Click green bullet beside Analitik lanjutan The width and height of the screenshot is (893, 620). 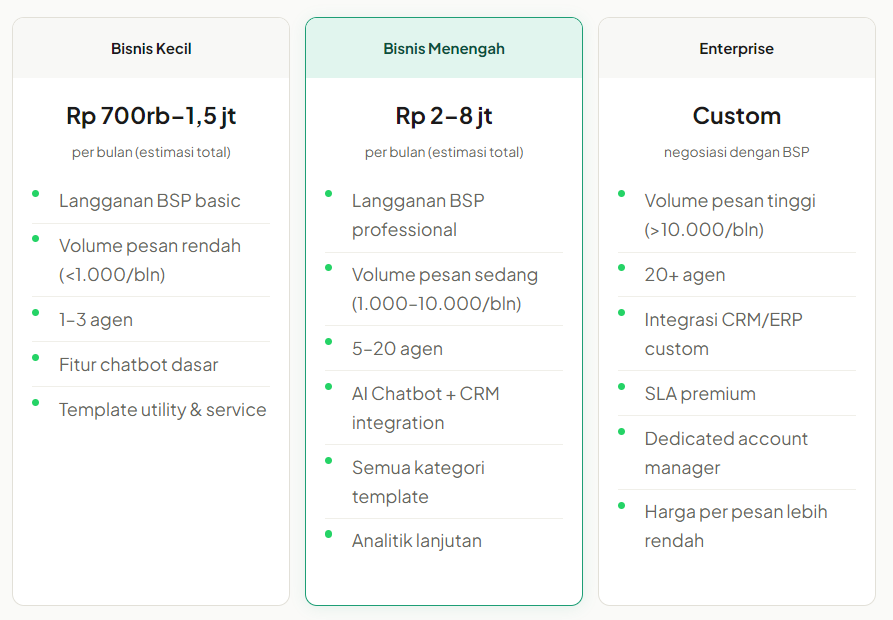tap(329, 534)
